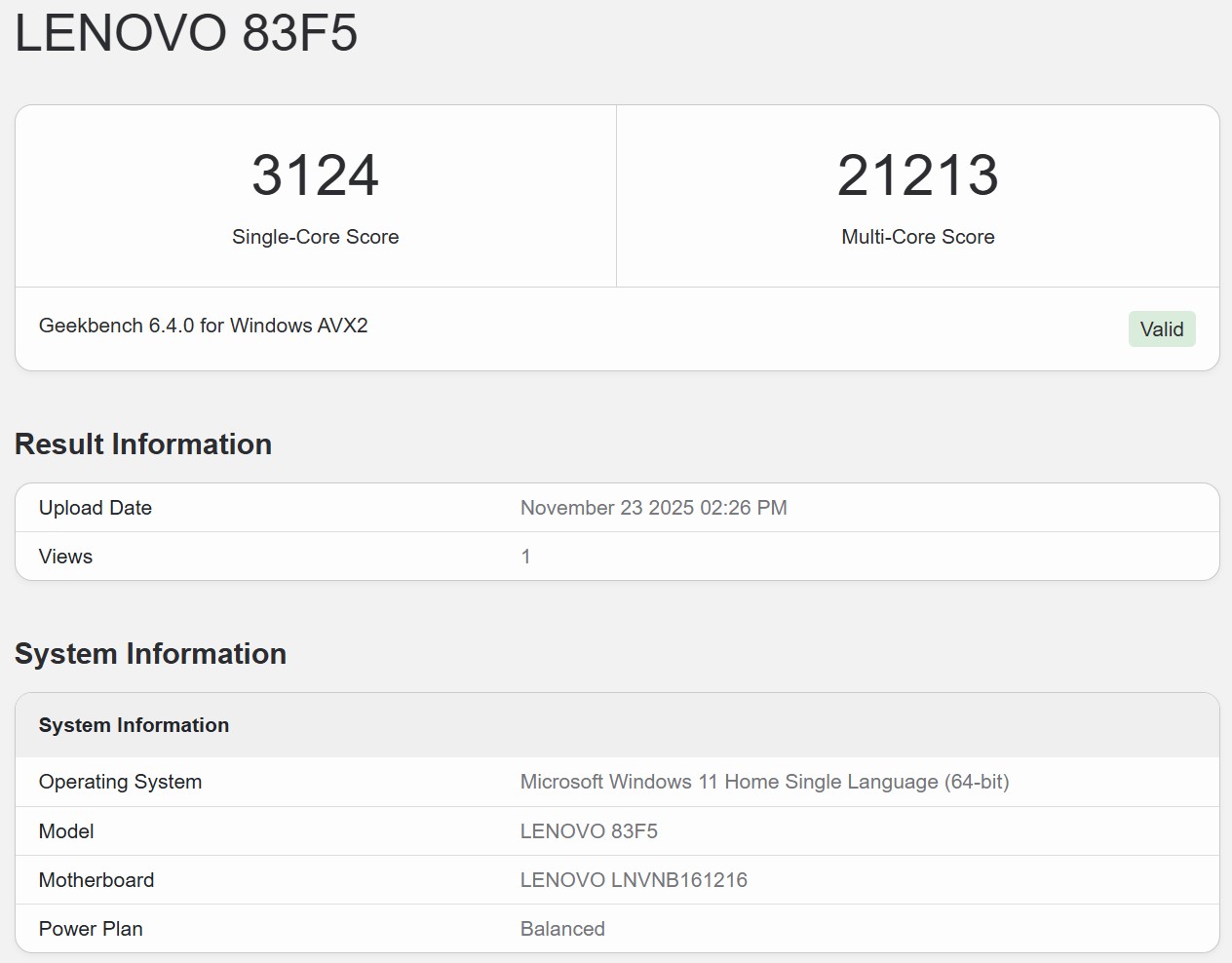1232x963 pixels.
Task: Click the bold System Information table header
Action: 134,725
